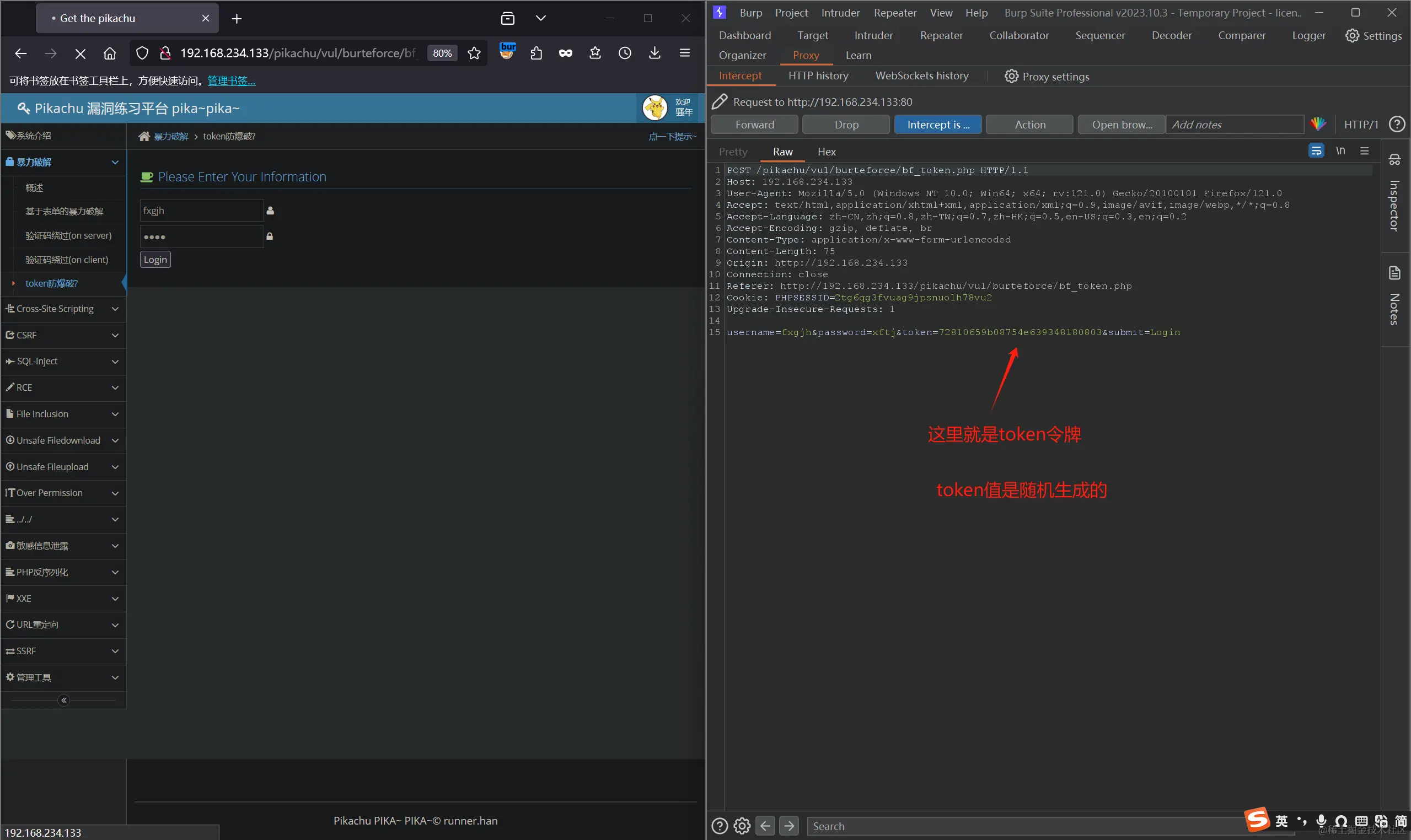Open the 基于表单的暴力破解 sidebar item

point(64,211)
